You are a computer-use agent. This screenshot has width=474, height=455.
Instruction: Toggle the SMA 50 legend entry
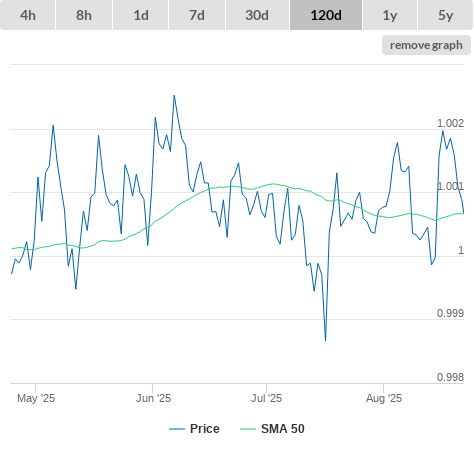[272, 429]
